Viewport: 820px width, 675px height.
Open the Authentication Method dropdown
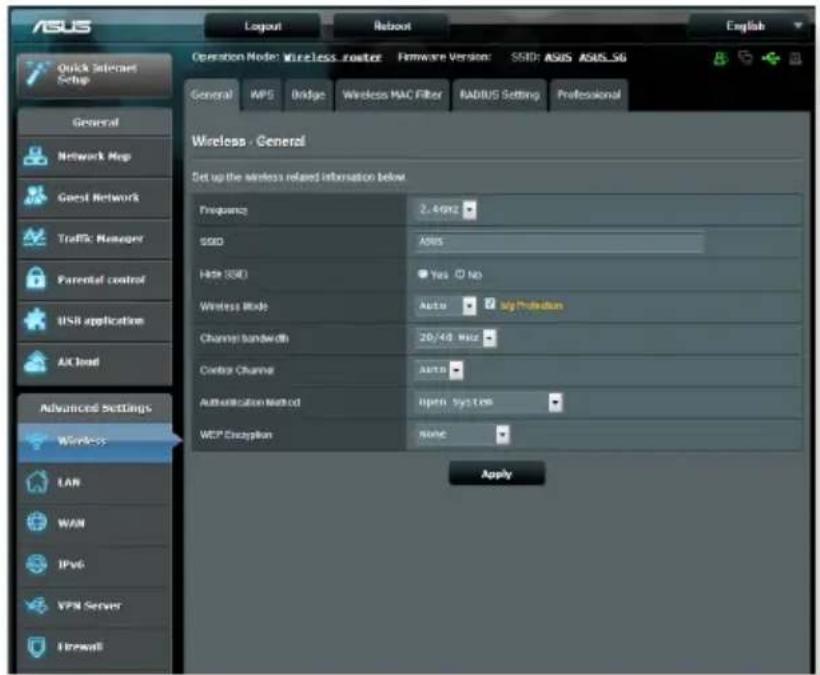coord(489,403)
